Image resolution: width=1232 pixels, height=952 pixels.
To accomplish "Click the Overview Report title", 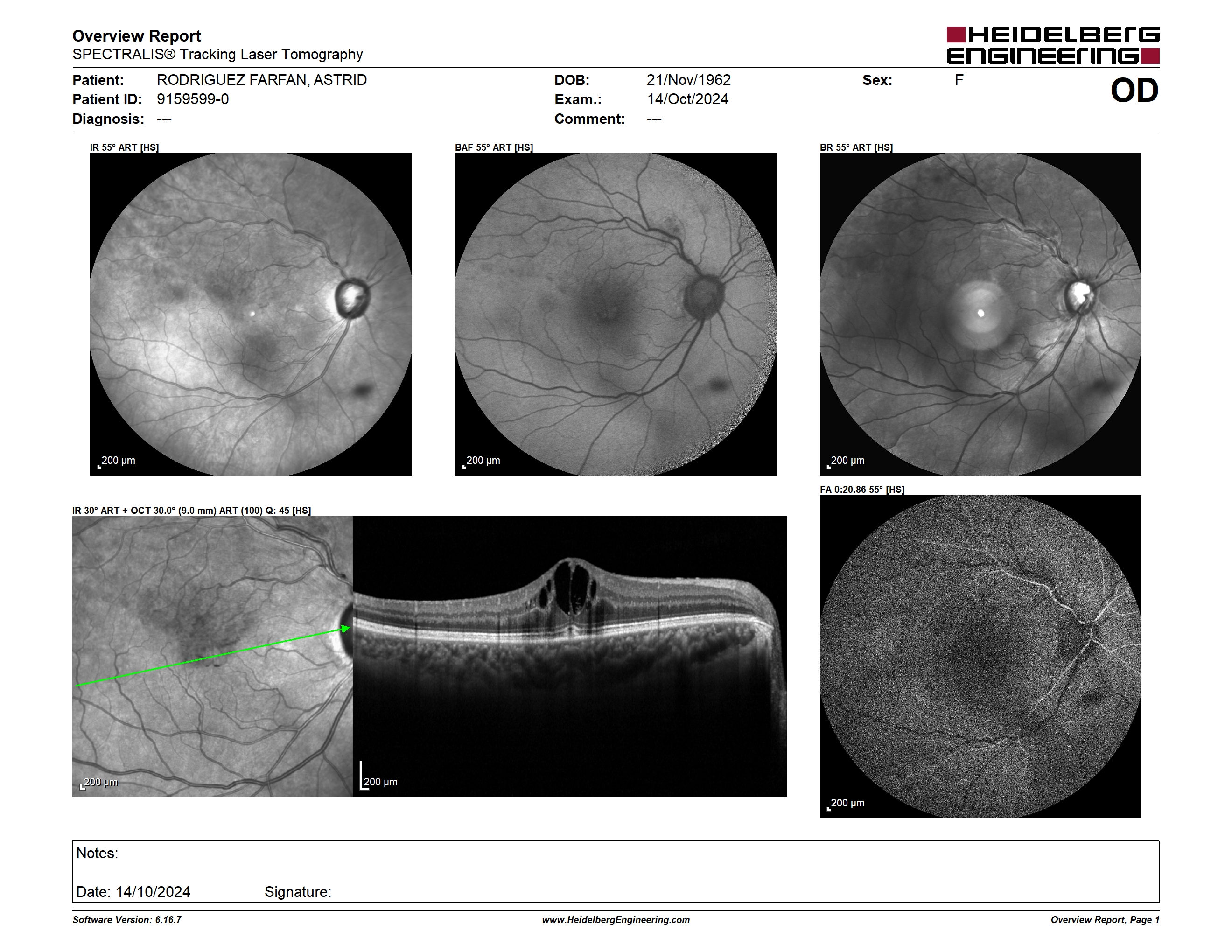I will pos(137,36).
